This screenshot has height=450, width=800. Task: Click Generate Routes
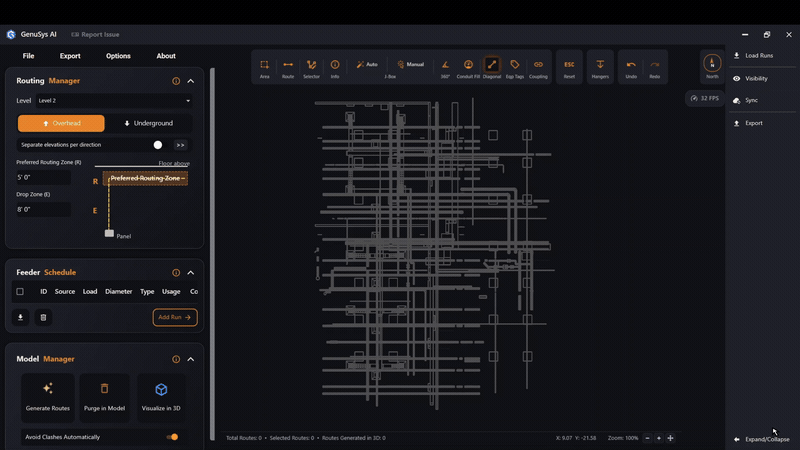point(48,397)
